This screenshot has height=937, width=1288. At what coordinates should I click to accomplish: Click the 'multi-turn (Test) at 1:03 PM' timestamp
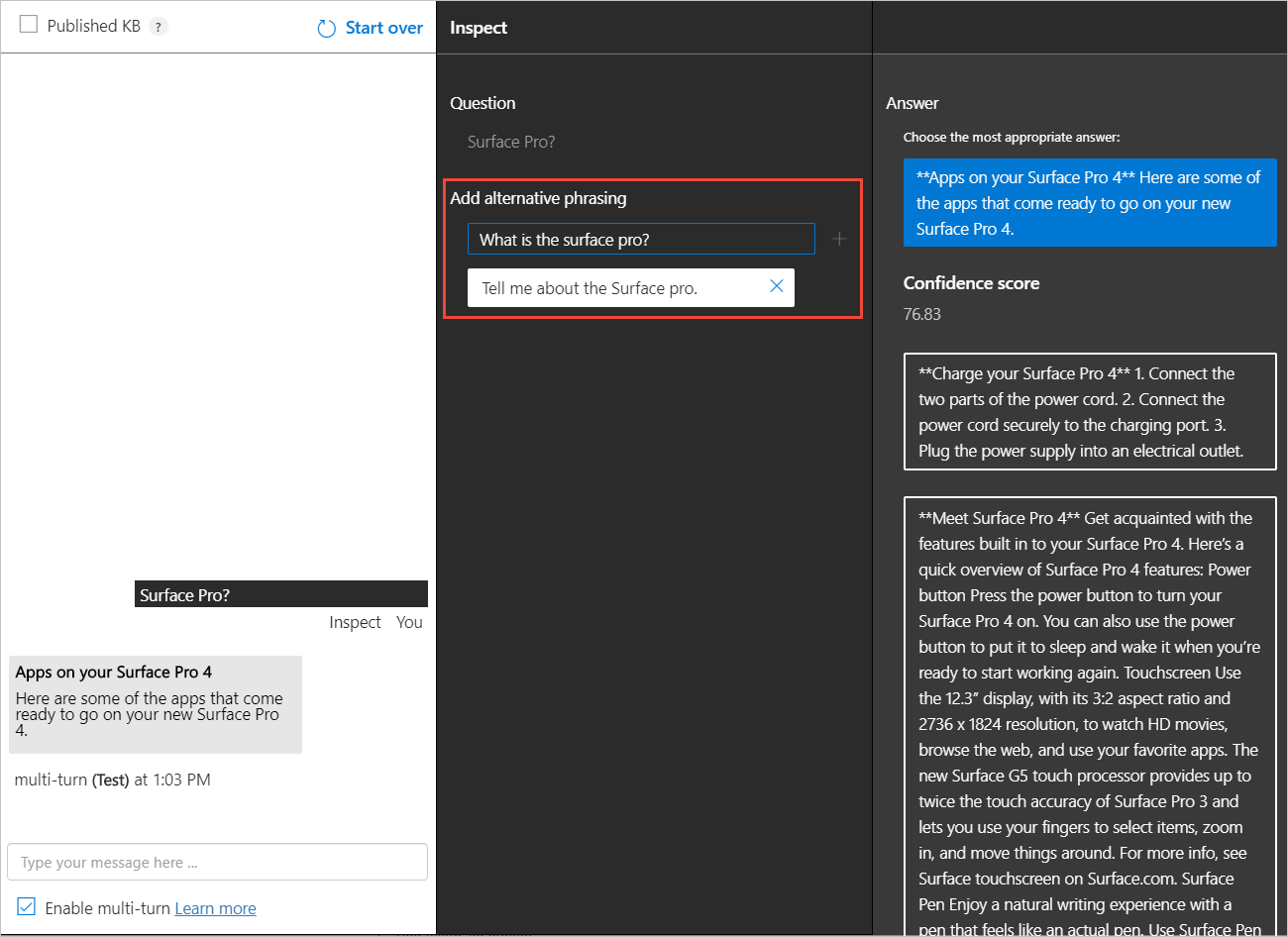click(112, 780)
